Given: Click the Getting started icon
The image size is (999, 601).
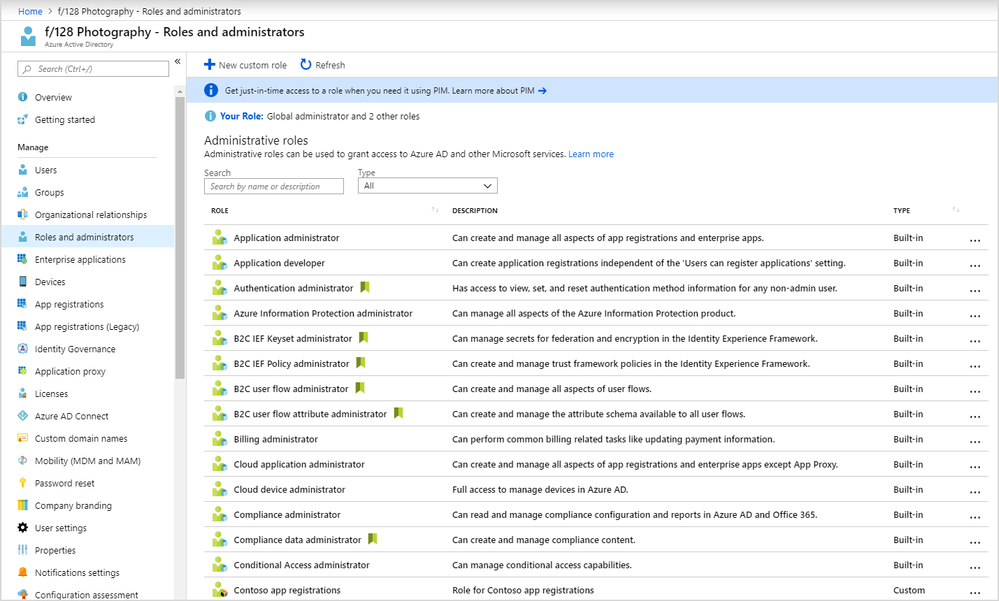Looking at the screenshot, I should tap(23, 119).
